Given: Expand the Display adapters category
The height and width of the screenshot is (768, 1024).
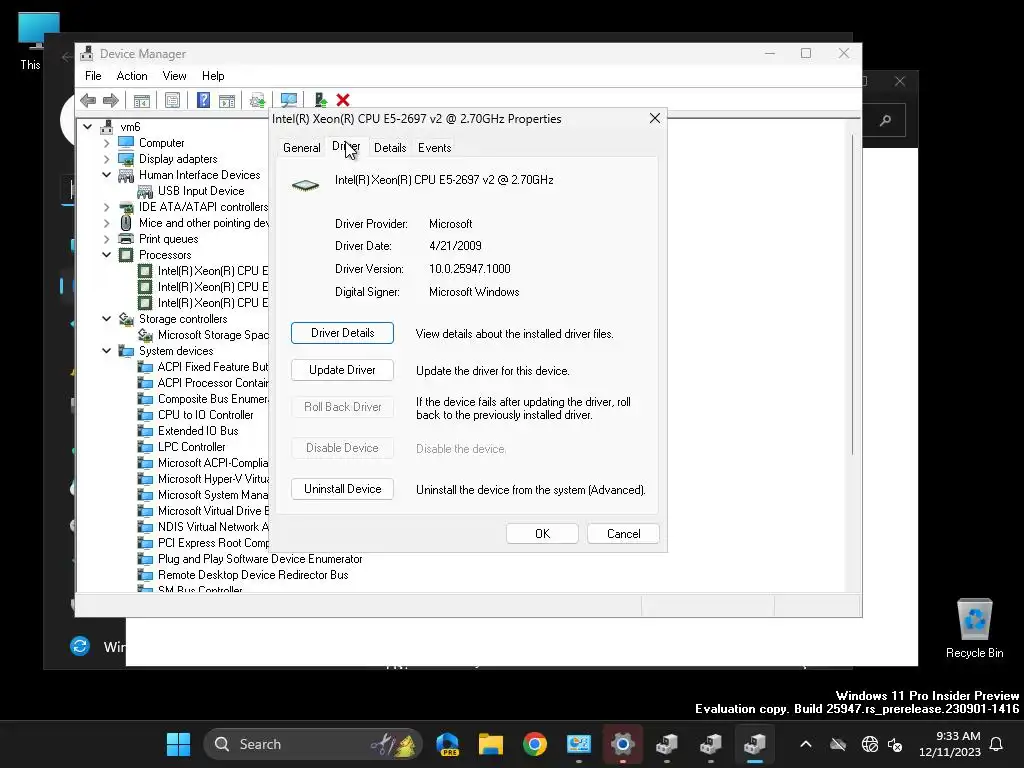Looking at the screenshot, I should click(106, 159).
